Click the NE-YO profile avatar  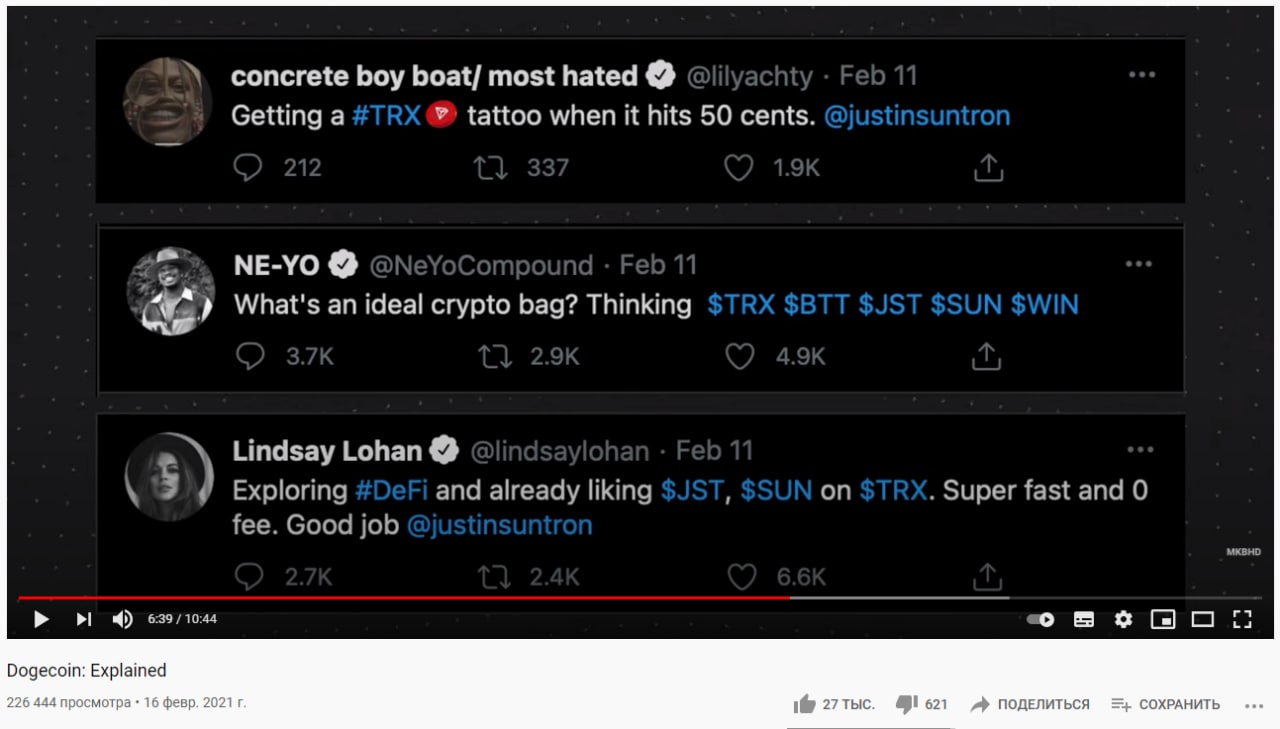click(171, 291)
